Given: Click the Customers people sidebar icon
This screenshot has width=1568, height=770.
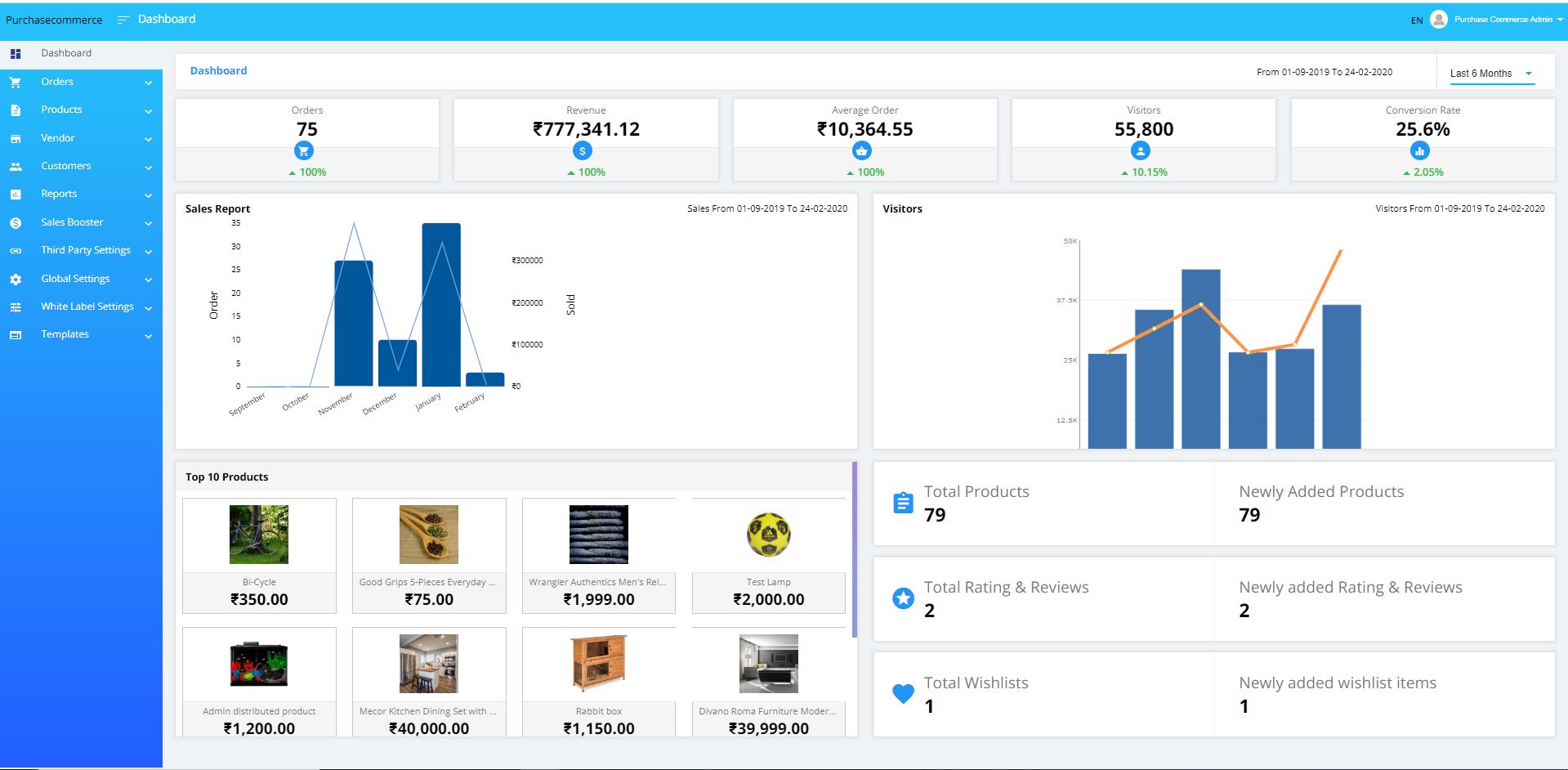Looking at the screenshot, I should pyautogui.click(x=16, y=167).
